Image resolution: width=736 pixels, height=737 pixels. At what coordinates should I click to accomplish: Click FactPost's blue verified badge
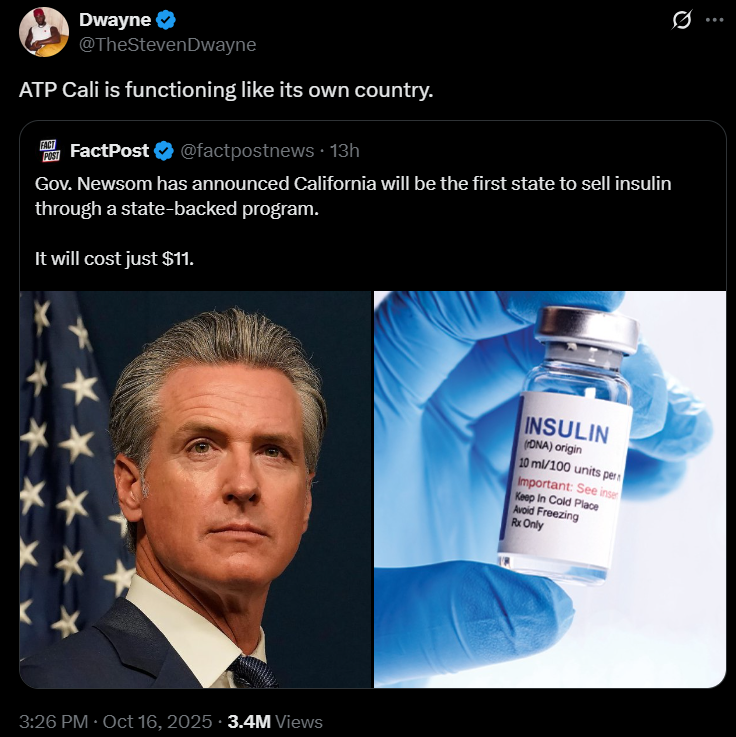pos(164,151)
